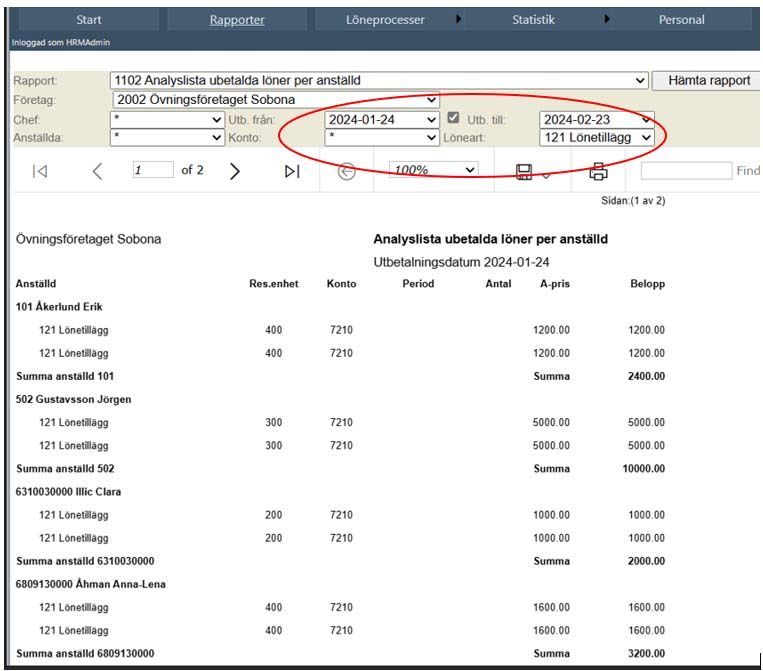Focus the Find text field
This screenshot has height=671, width=763.
686,171
